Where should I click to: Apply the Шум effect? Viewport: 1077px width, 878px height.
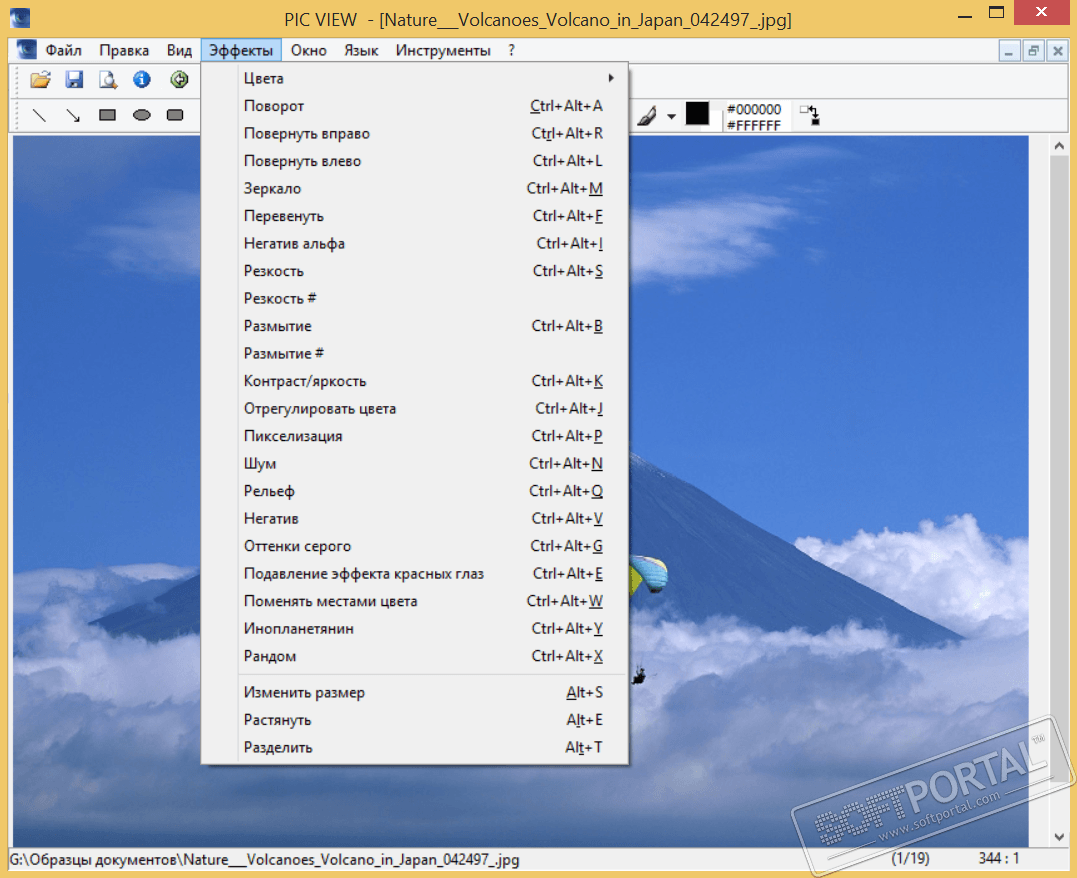415,463
